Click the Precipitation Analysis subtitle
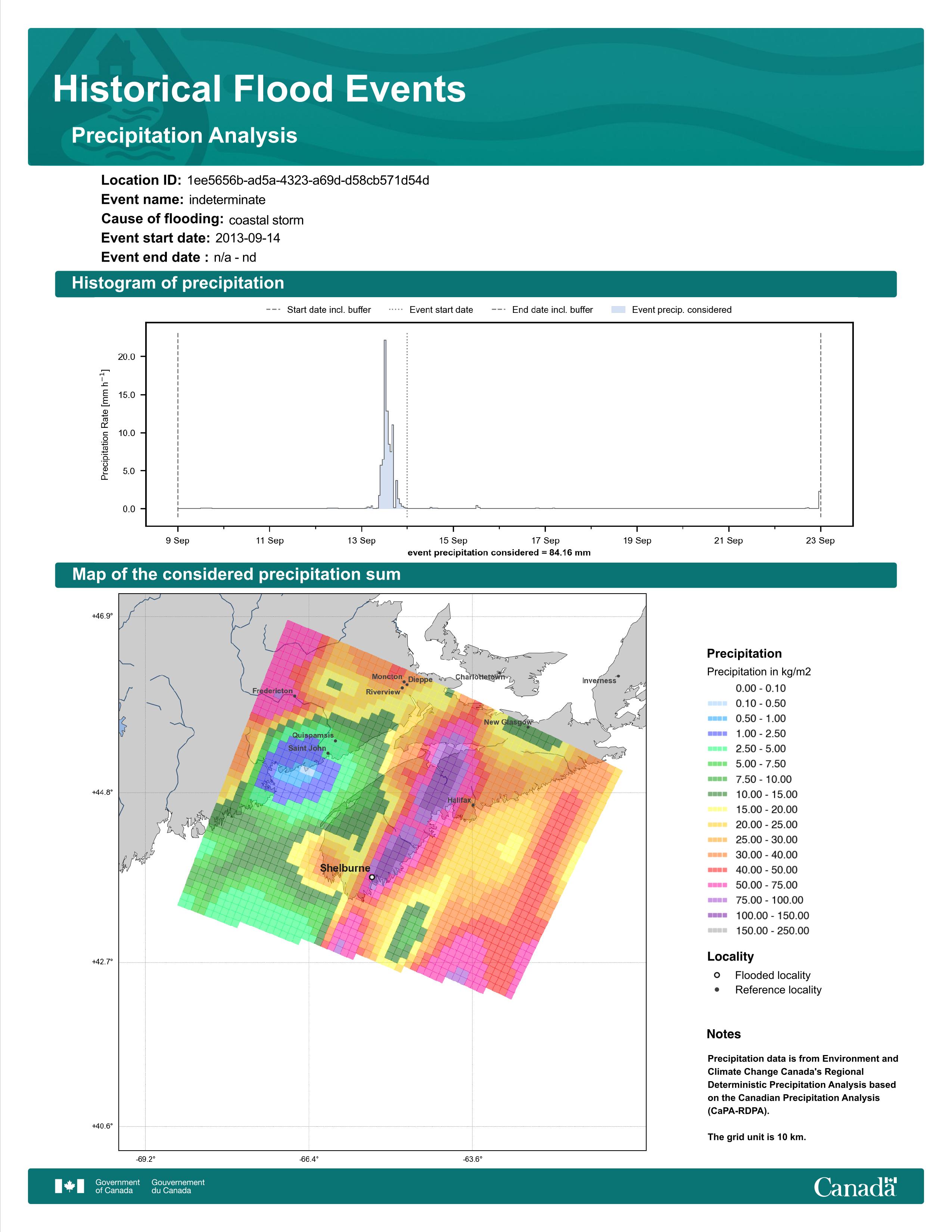 [x=184, y=136]
